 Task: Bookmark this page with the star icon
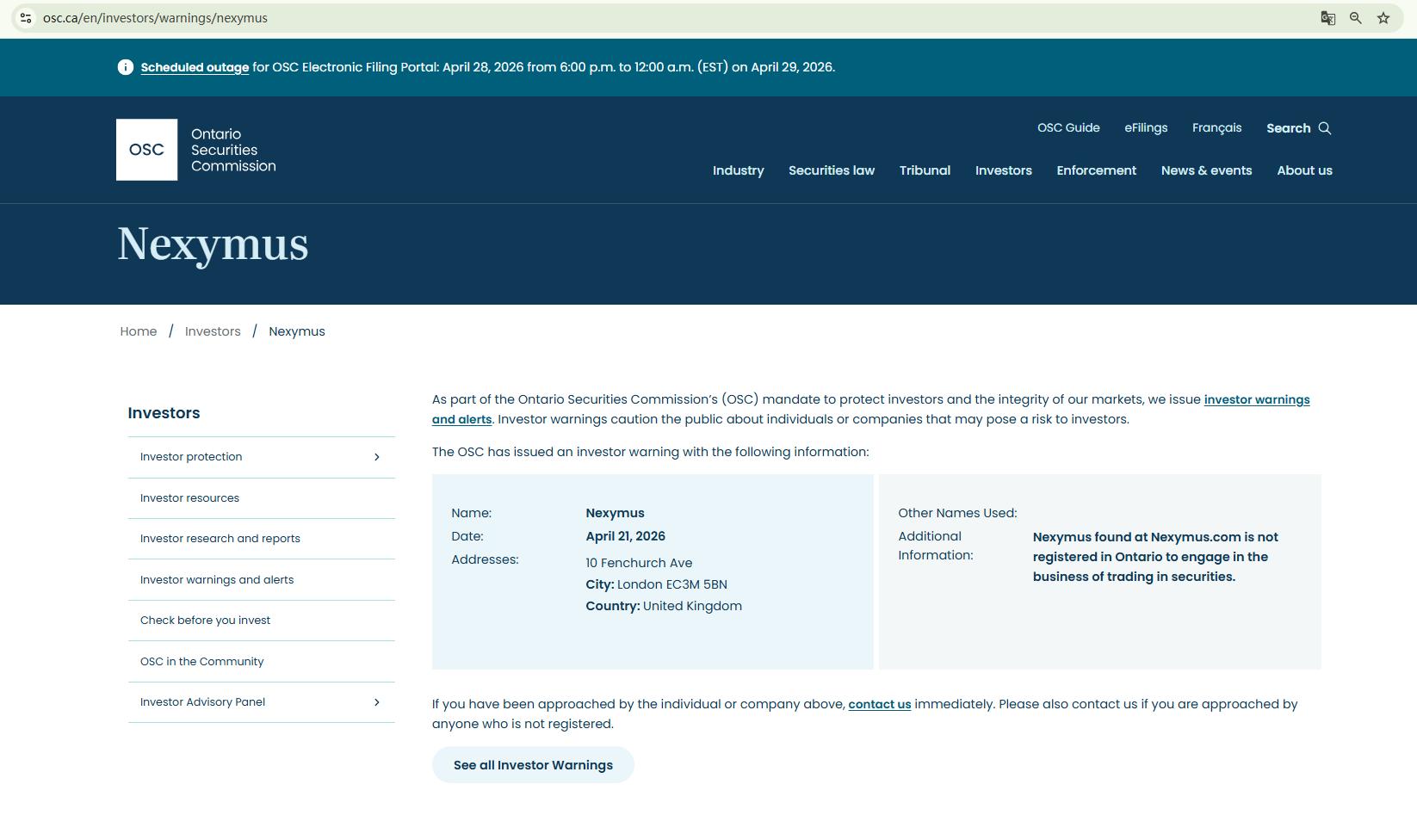[x=1383, y=18]
